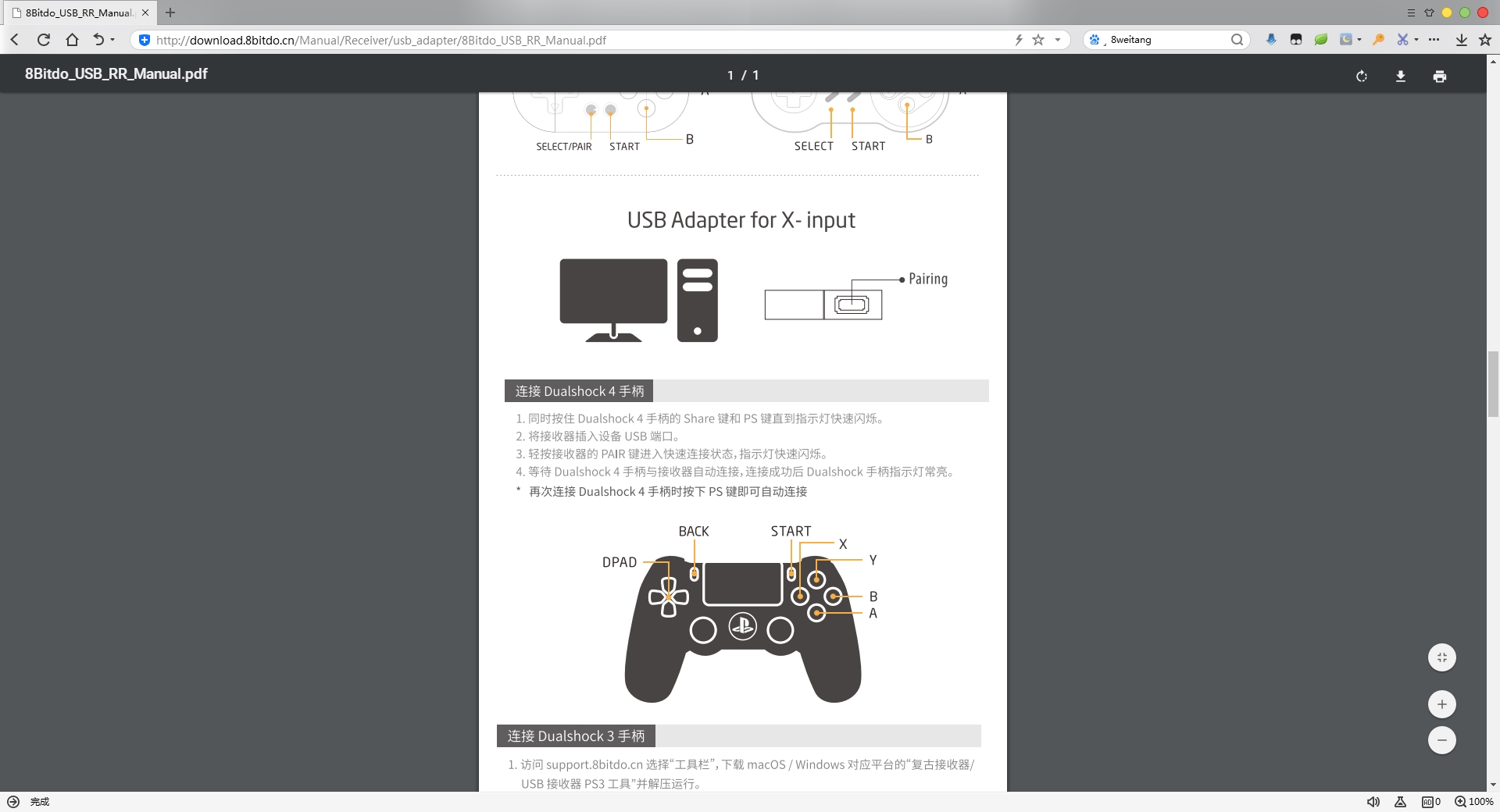Screen dimensions: 1500x812
Task: Rotate the PDF page with the viewer icon
Action: [x=1361, y=75]
